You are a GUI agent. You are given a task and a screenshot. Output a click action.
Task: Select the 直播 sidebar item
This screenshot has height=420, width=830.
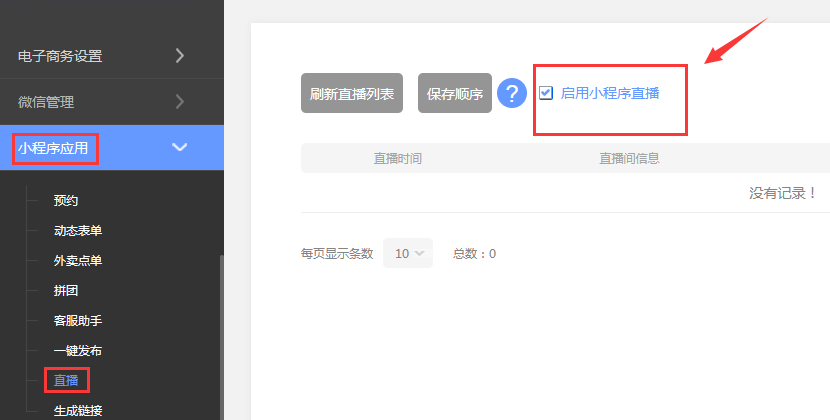click(x=66, y=380)
